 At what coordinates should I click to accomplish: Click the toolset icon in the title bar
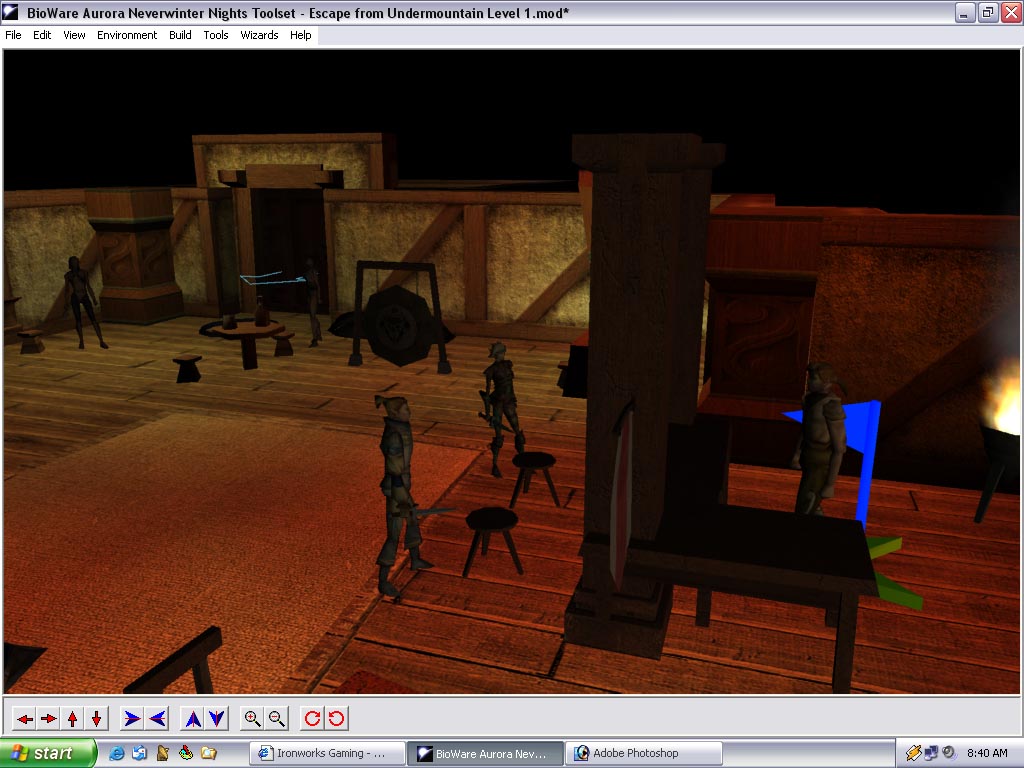(x=11, y=12)
